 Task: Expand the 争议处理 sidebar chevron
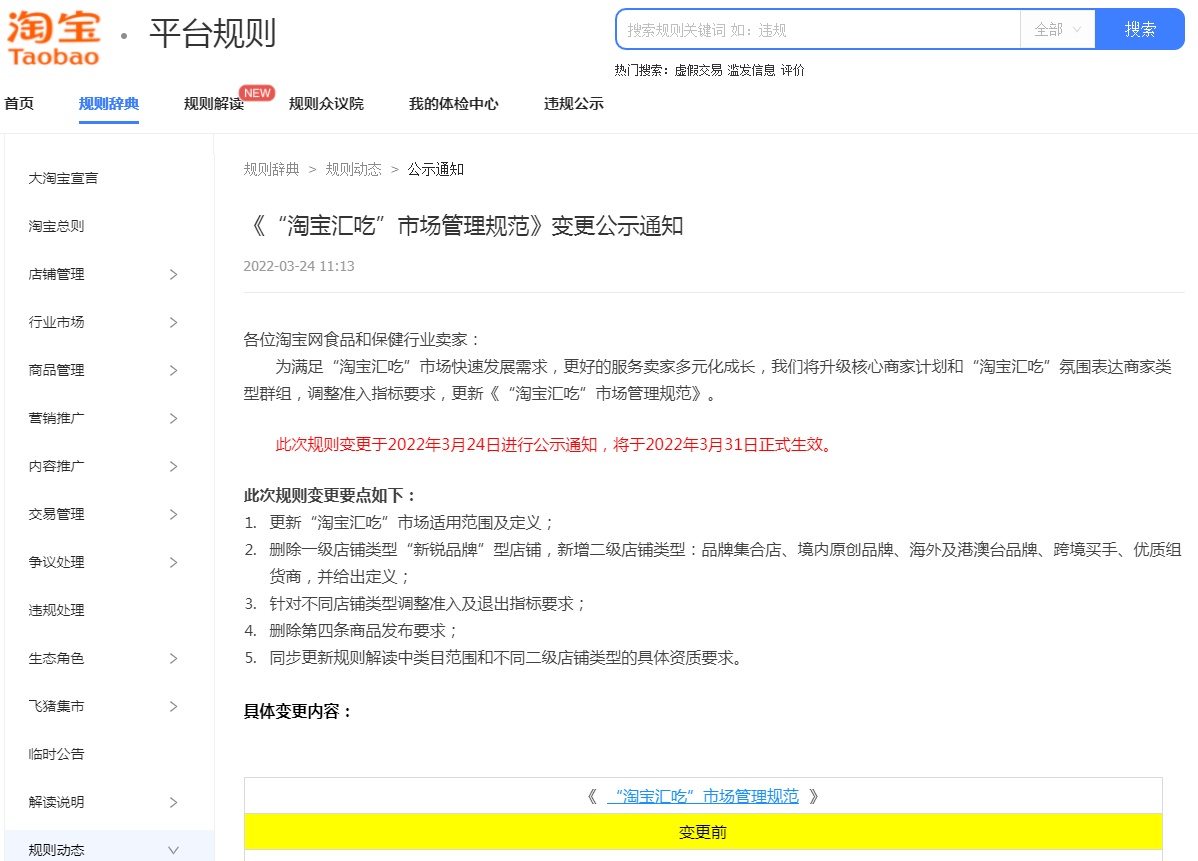(173, 562)
